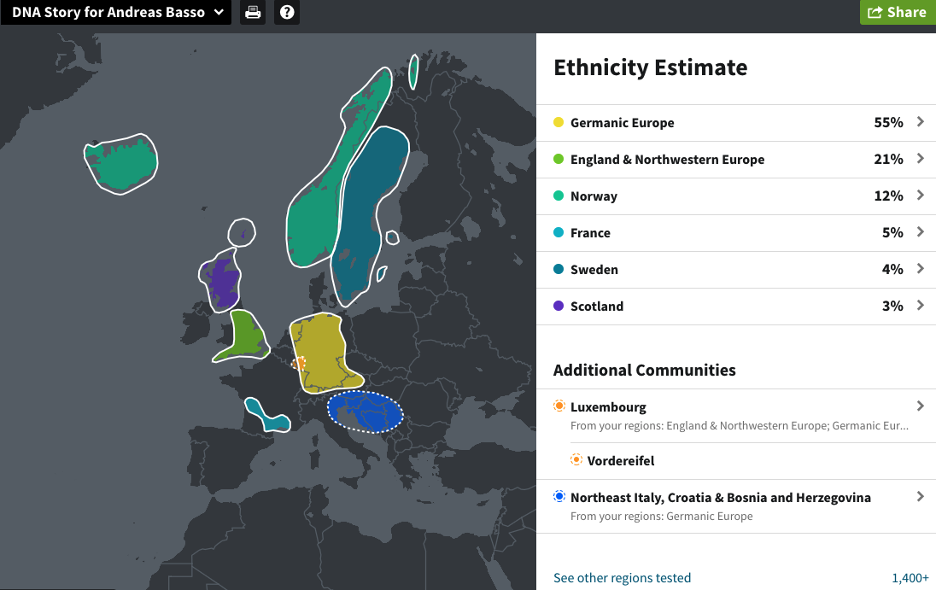
Task: Expand Northeast Italy, Croatia & Bosnia chevron
Action: click(920, 496)
